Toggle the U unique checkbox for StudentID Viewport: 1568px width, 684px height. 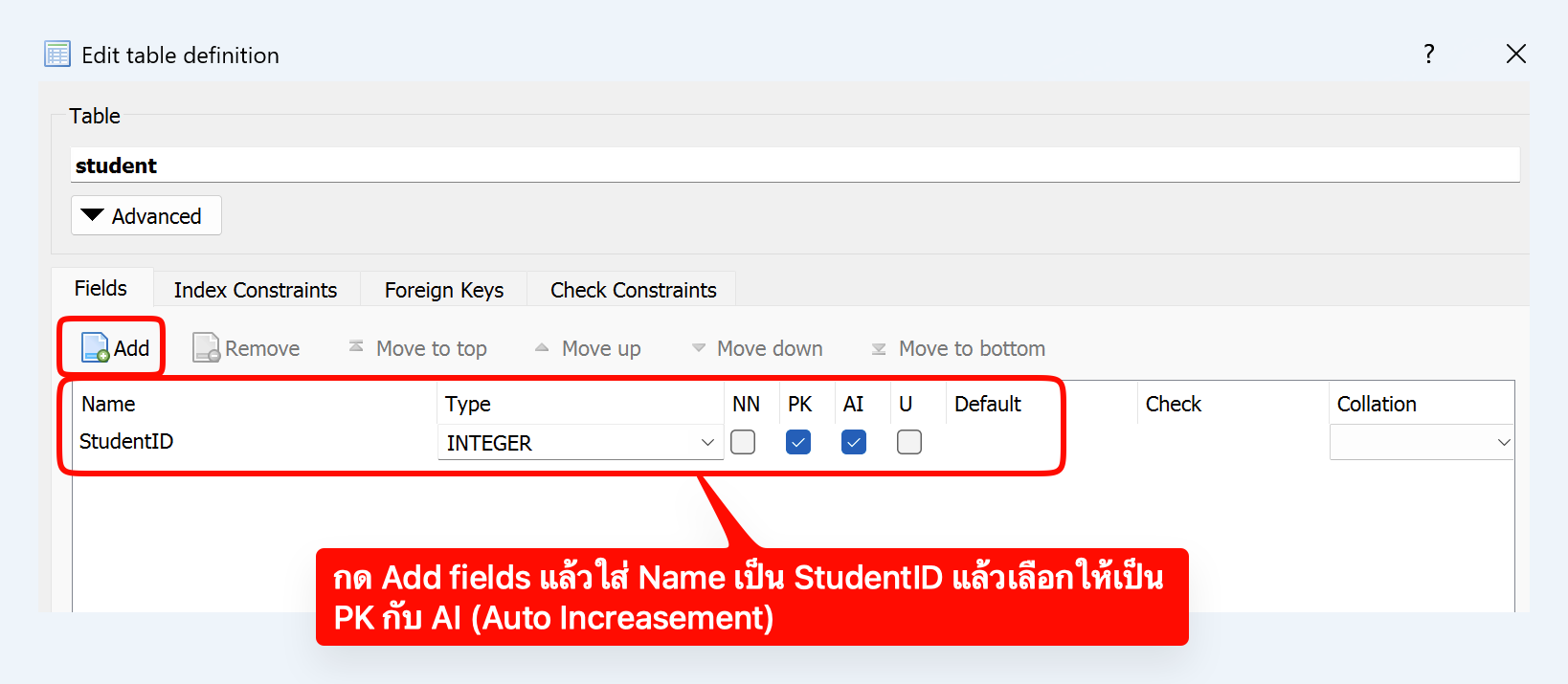(x=909, y=442)
